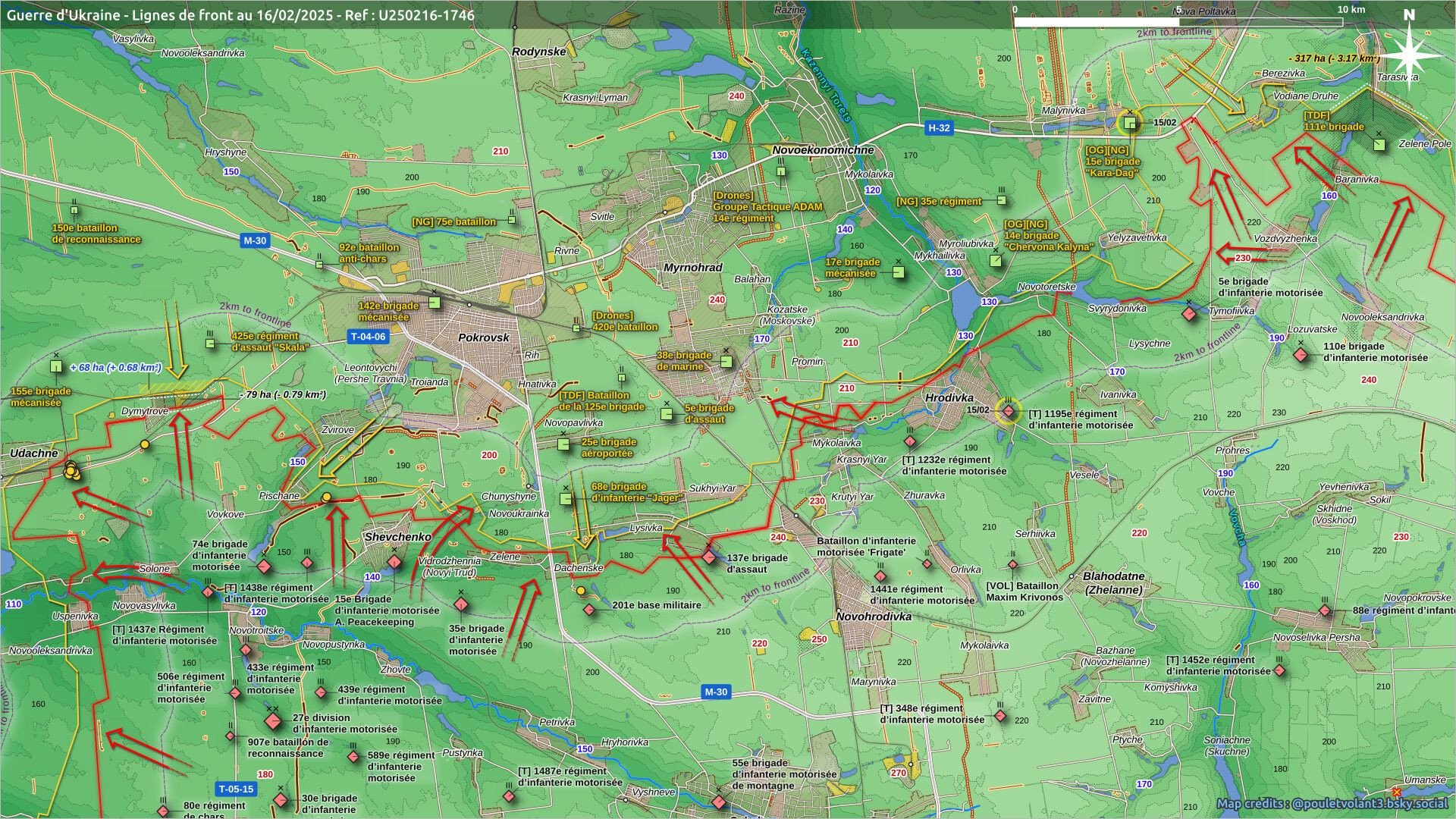The height and width of the screenshot is (819, 1456).
Task: Select the 74e brigade red diamond marker
Action: (x=264, y=566)
